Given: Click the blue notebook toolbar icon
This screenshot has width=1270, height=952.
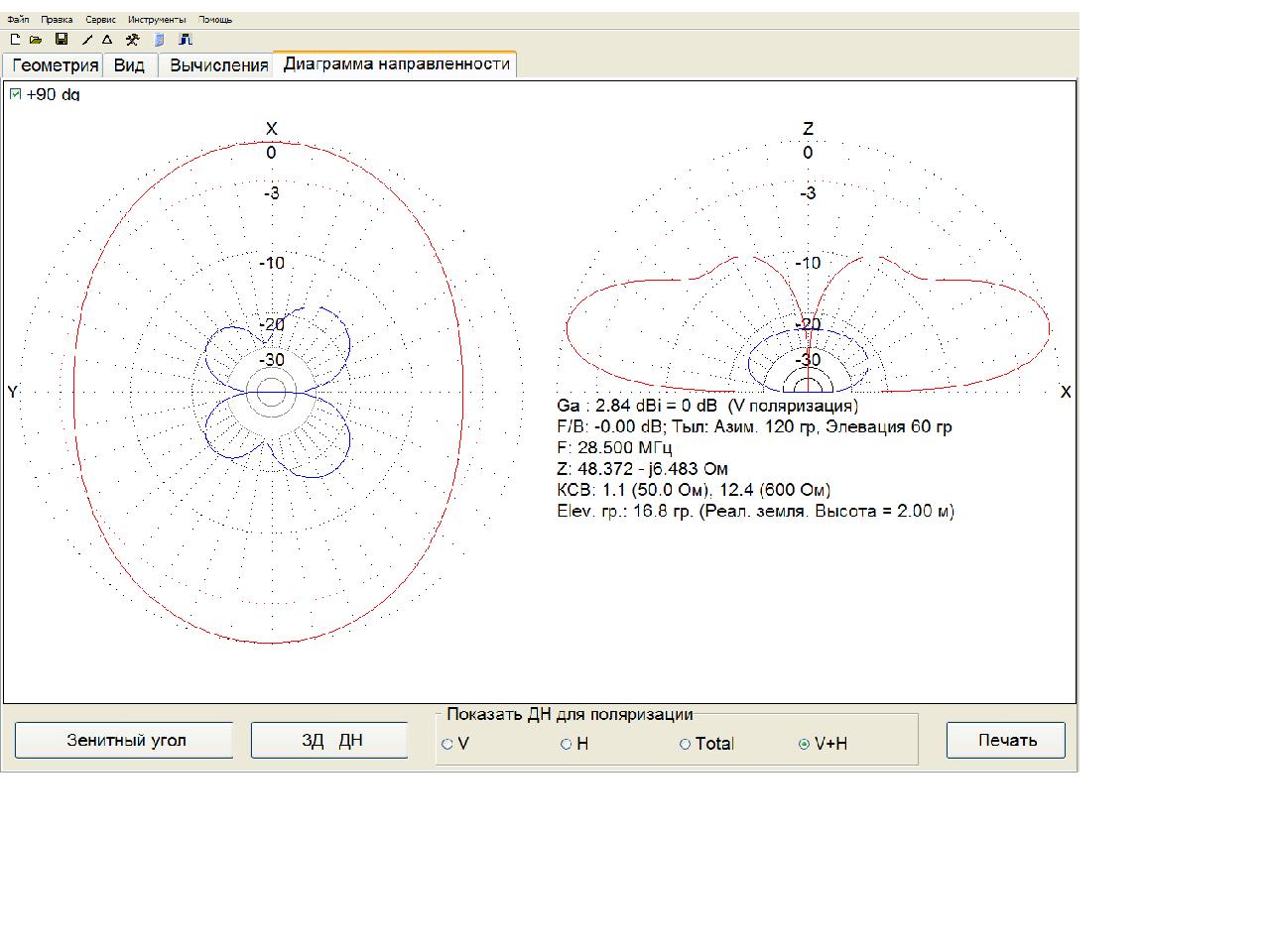Looking at the screenshot, I should [160, 40].
